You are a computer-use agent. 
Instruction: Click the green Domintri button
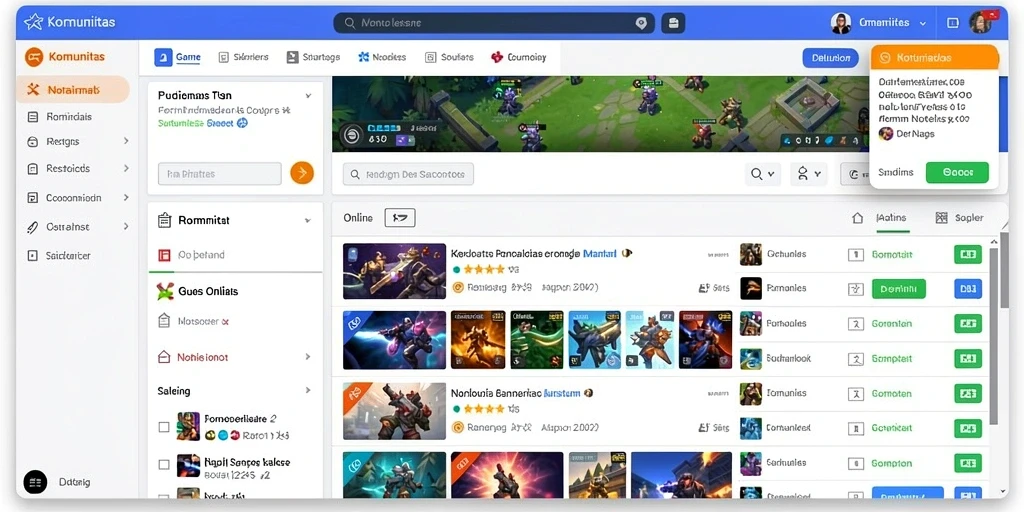coord(899,288)
